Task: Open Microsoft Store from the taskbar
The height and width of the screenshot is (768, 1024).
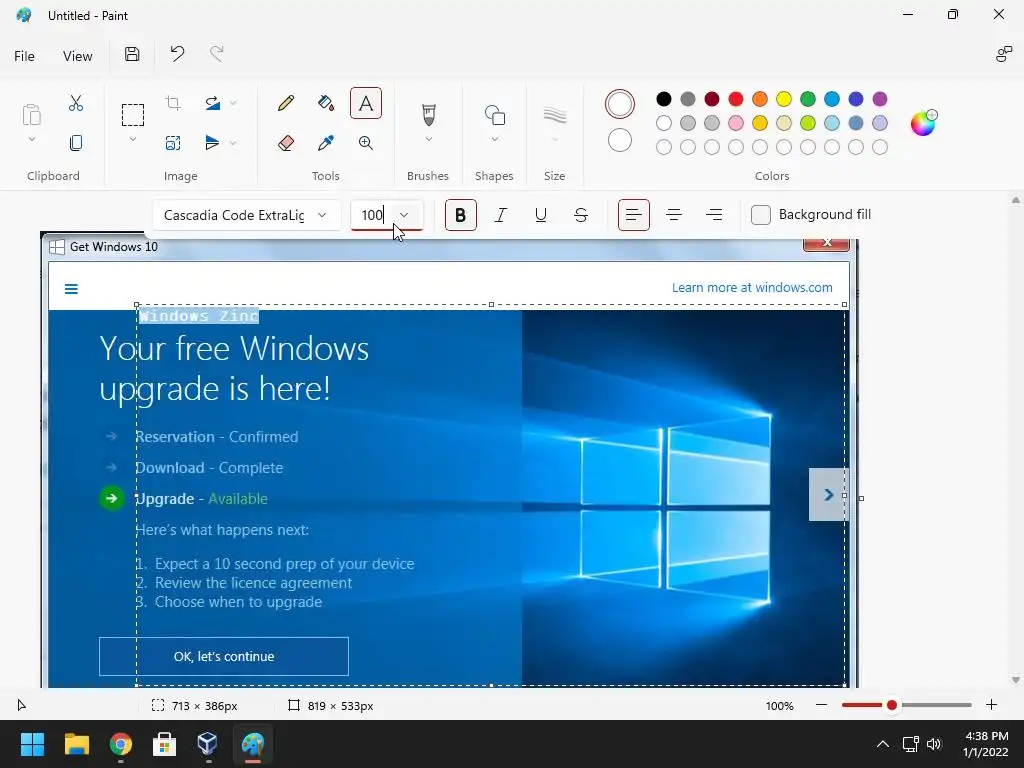Action: pyautogui.click(x=165, y=743)
